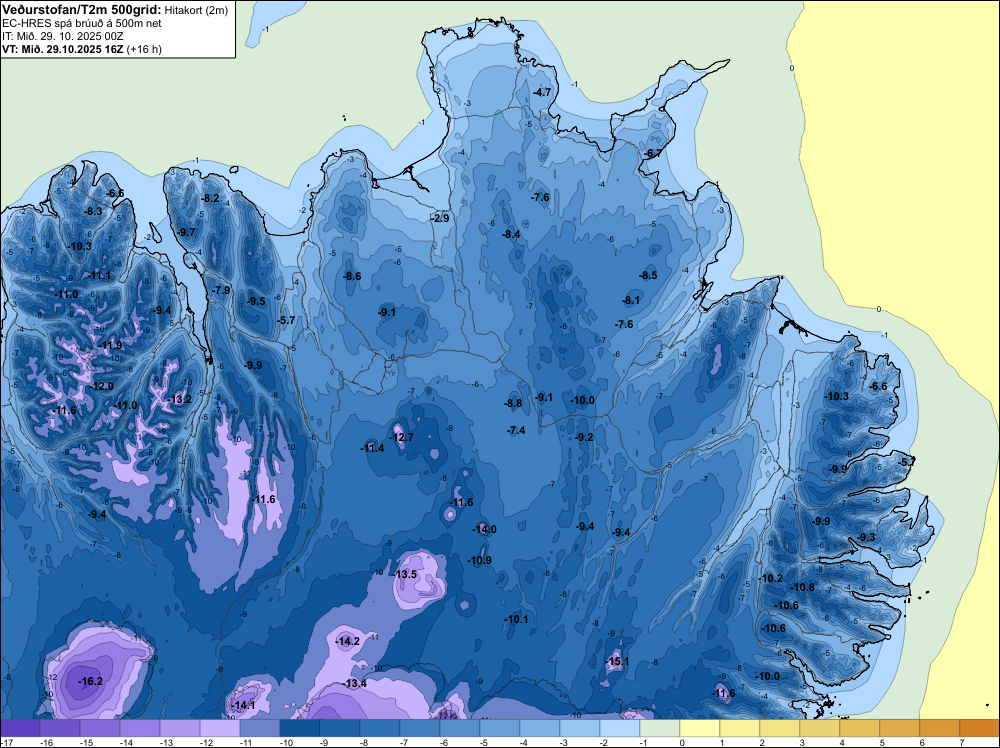
Task: Click the -10.9 temperature label
Action: (479, 561)
